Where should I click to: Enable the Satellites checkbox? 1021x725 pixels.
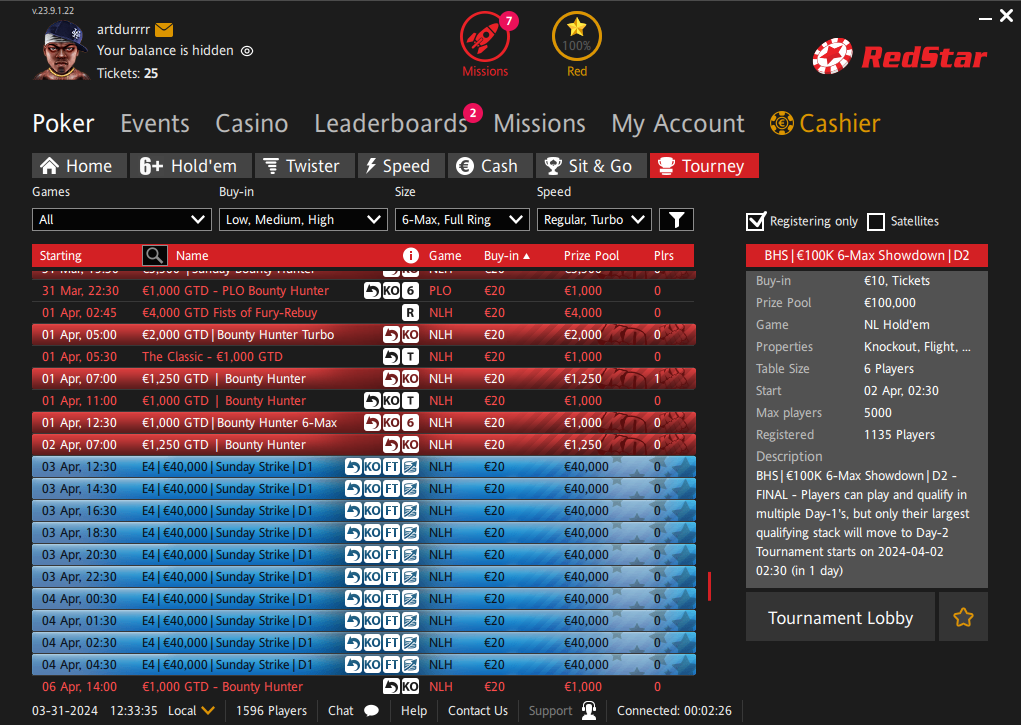[x=876, y=221]
